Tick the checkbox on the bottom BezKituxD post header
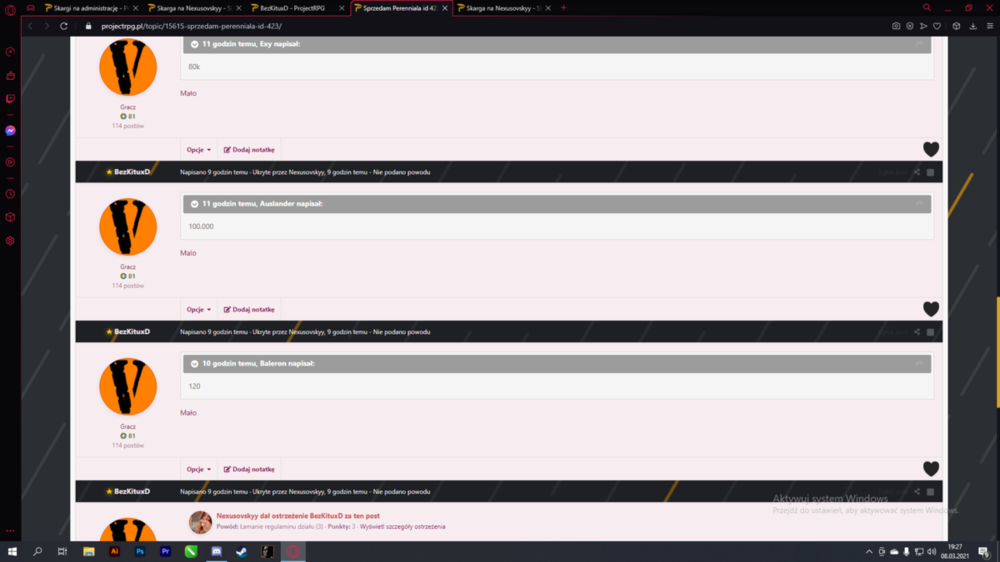This screenshot has width=1000, height=562. point(930,492)
